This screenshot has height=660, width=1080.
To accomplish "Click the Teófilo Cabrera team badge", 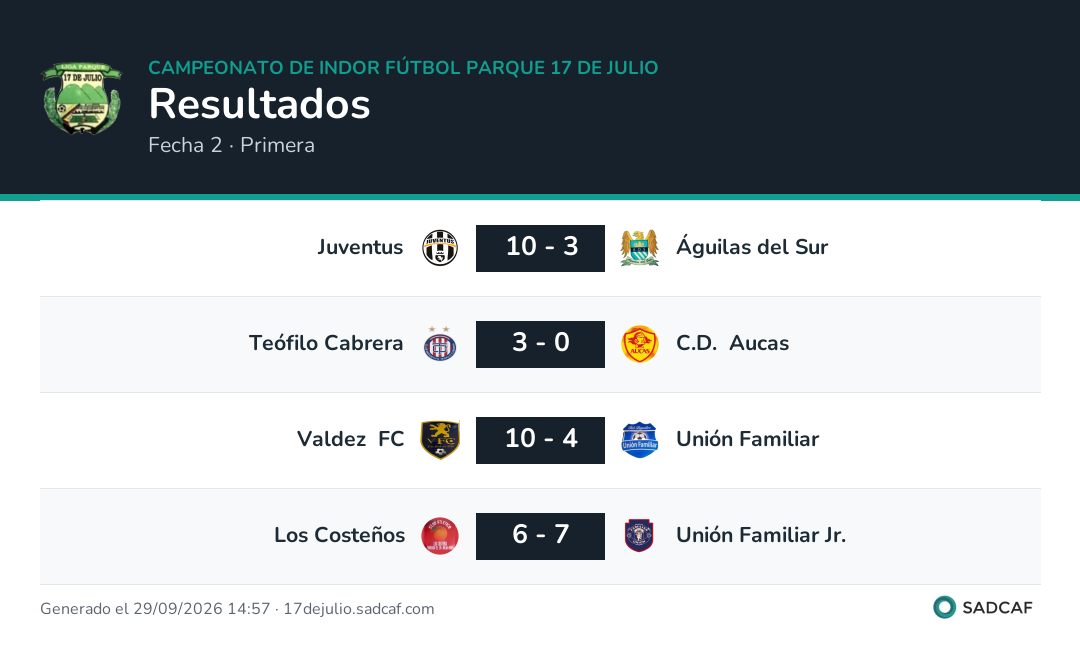I will 439,344.
